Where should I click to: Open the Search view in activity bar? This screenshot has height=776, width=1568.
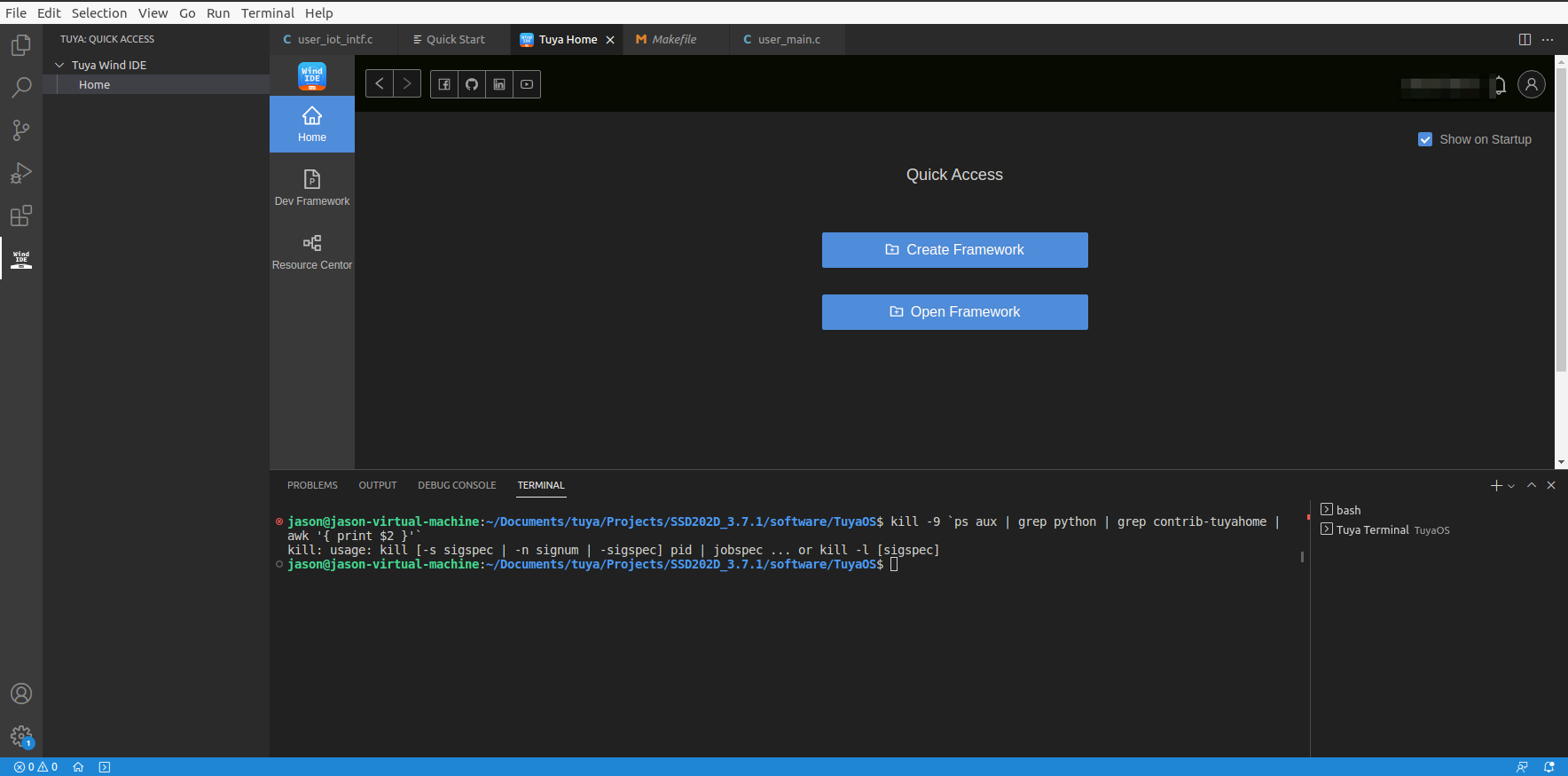click(x=21, y=88)
